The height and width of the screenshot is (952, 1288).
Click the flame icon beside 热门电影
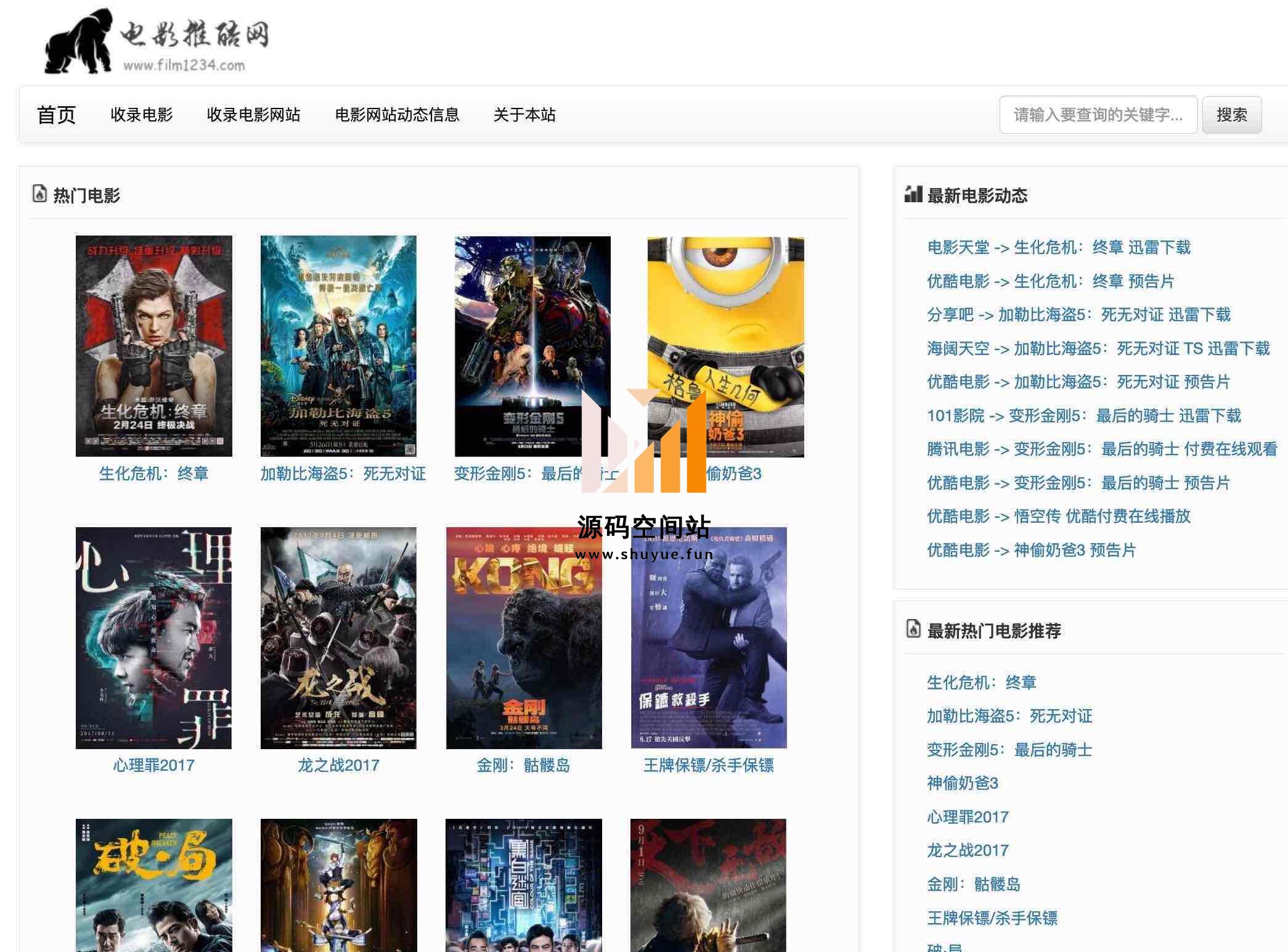click(39, 194)
